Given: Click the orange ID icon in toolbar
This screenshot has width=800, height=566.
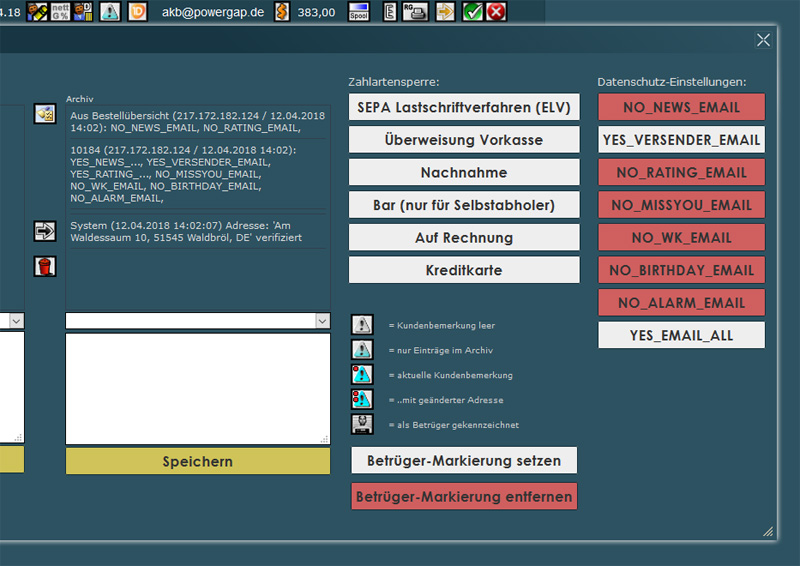Looking at the screenshot, I should coord(137,11).
